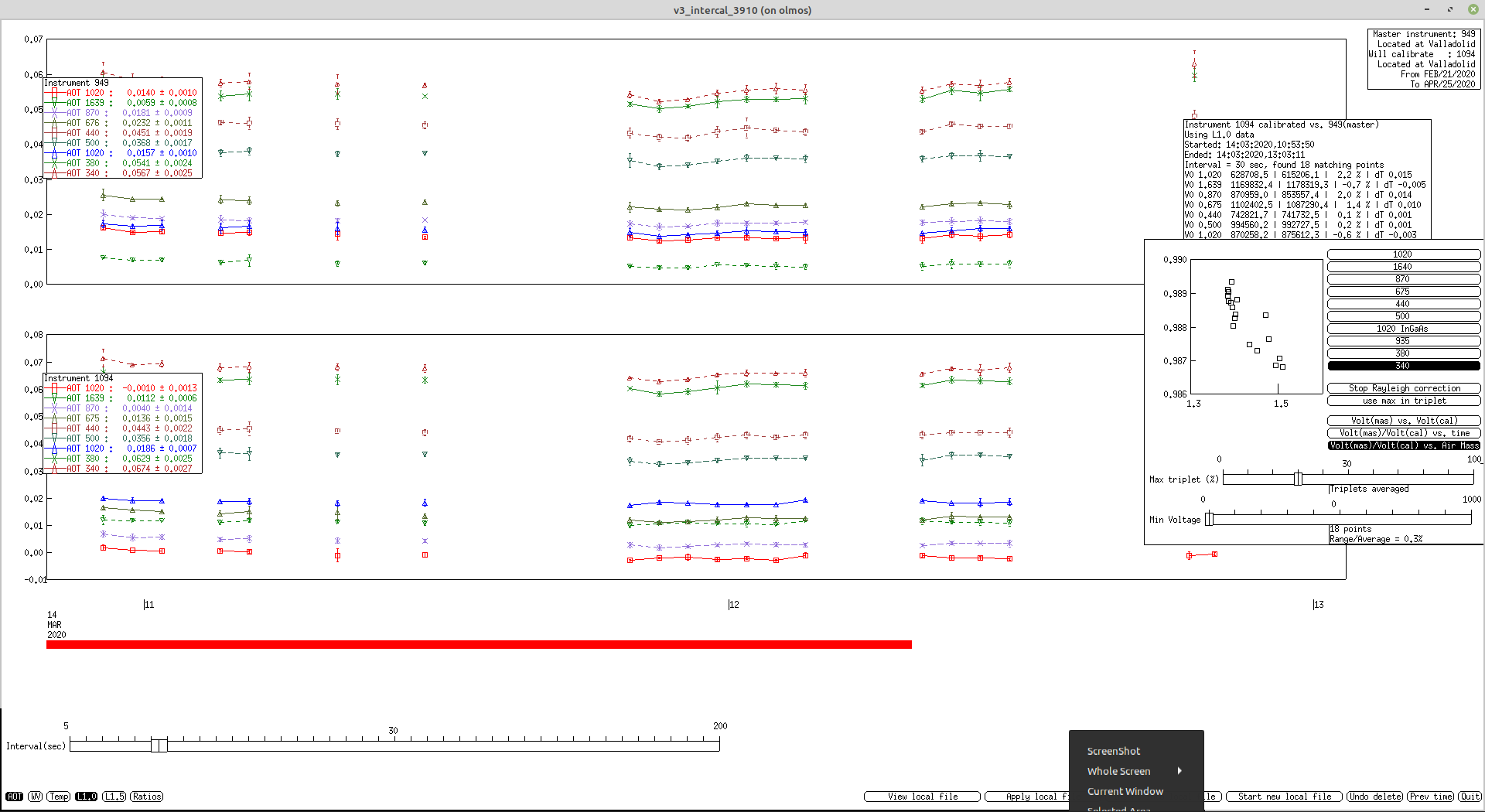Click the Interval = 30 sec info line
The height and width of the screenshot is (812, 1485).
pyautogui.click(x=1284, y=165)
